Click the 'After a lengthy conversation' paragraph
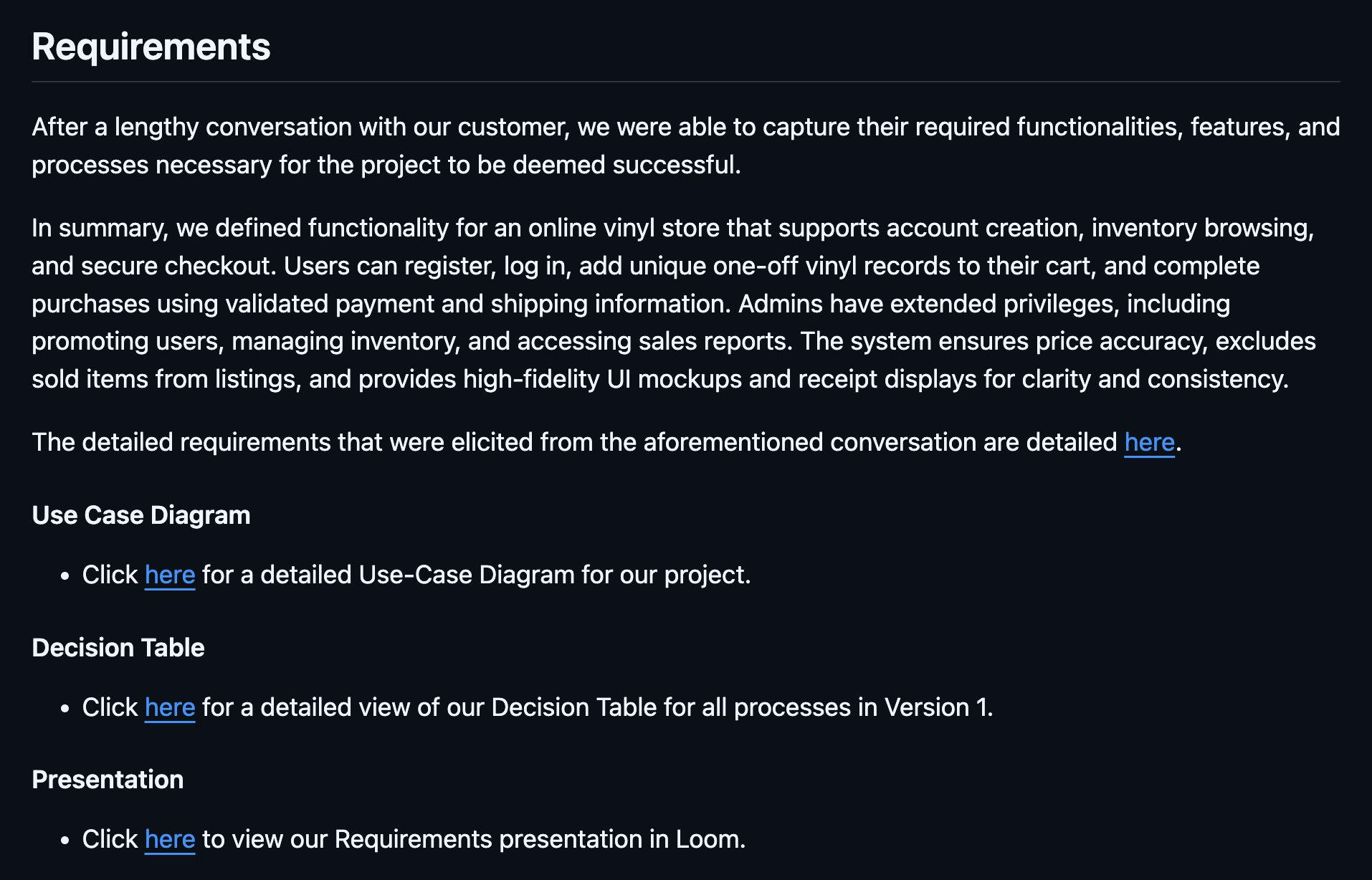The height and width of the screenshot is (880, 1372). tap(686, 145)
